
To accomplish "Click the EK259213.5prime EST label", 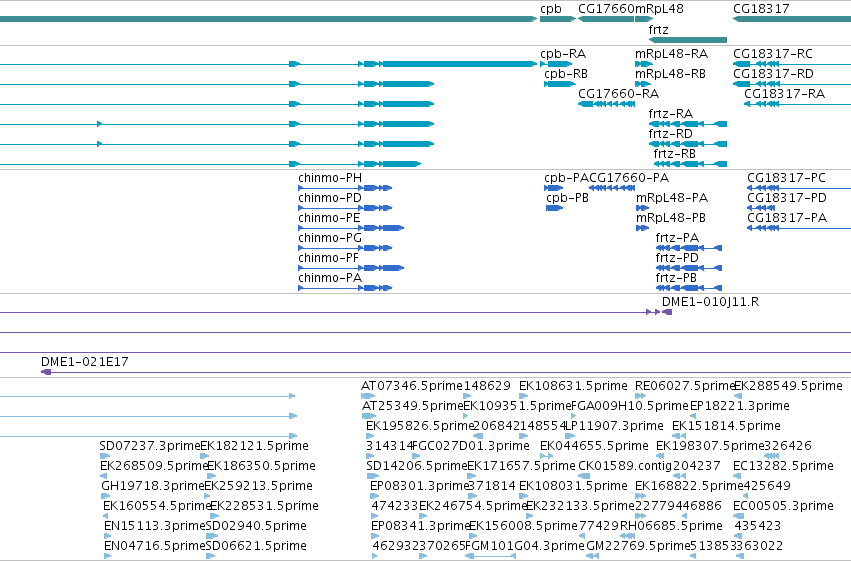I will (x=258, y=486).
